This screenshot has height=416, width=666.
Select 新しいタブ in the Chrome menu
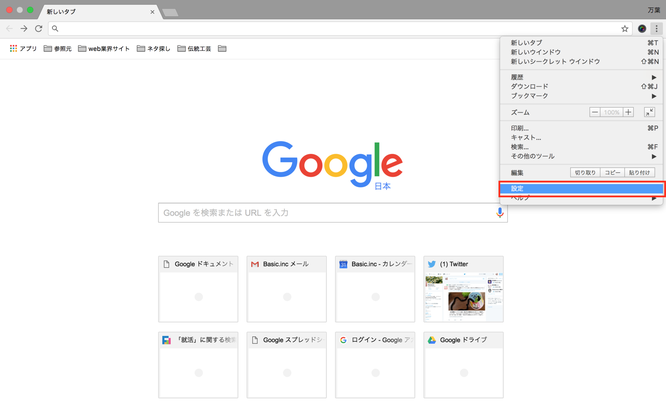click(x=581, y=42)
